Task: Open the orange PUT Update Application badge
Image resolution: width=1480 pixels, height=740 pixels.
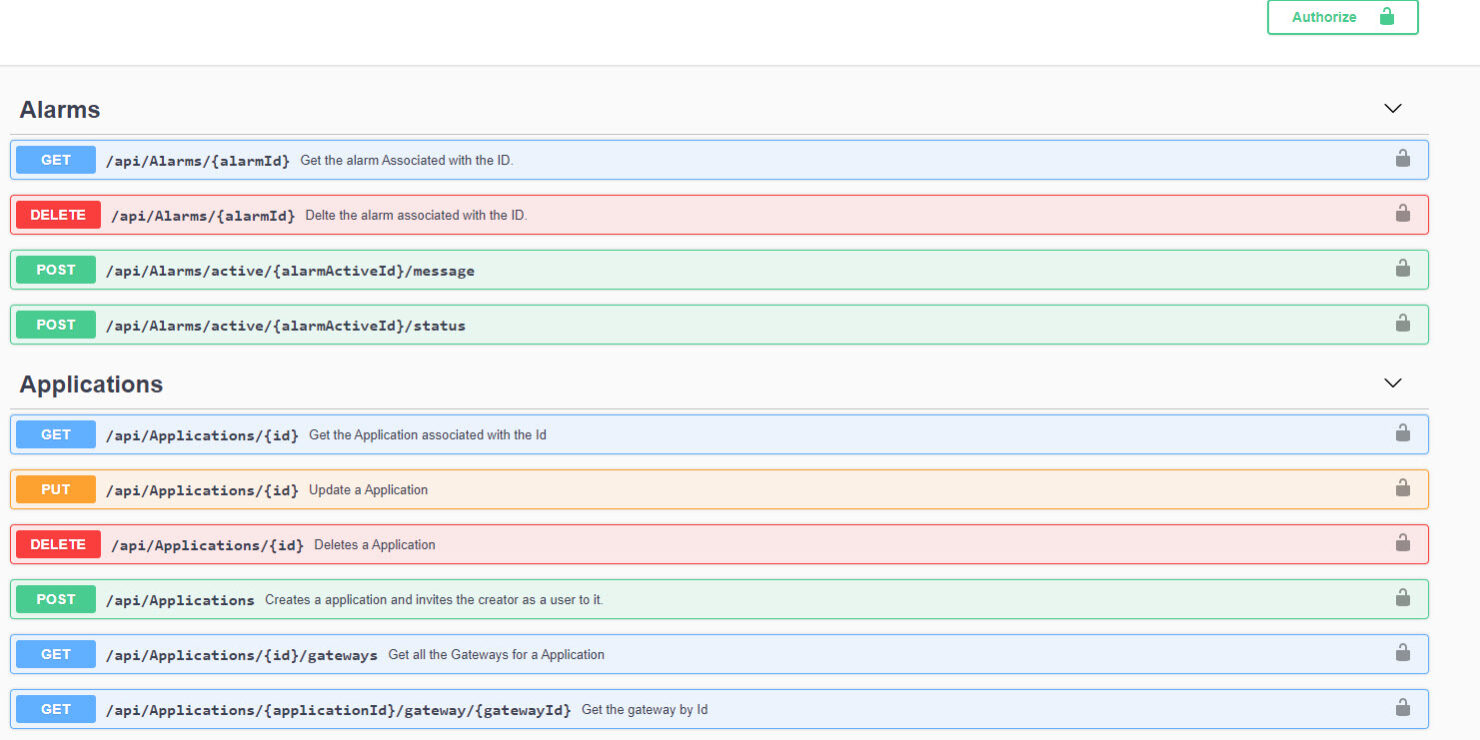Action: click(56, 490)
